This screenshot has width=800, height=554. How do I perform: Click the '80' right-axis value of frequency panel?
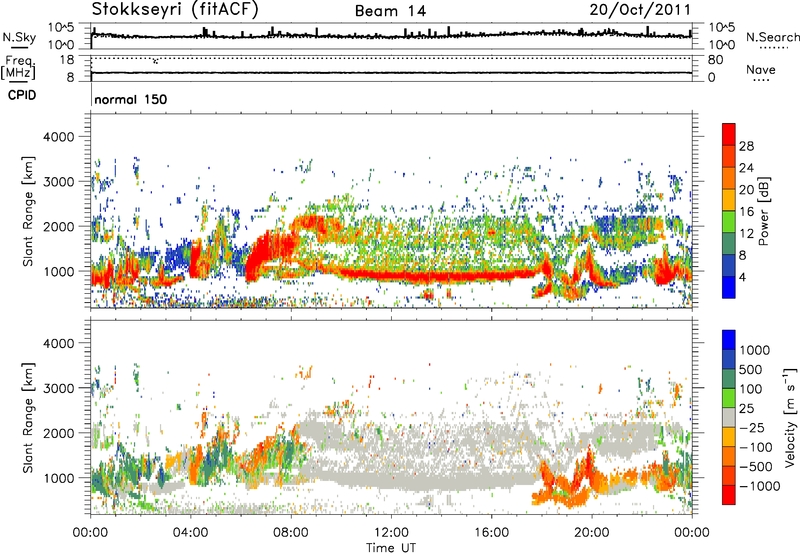(x=715, y=60)
